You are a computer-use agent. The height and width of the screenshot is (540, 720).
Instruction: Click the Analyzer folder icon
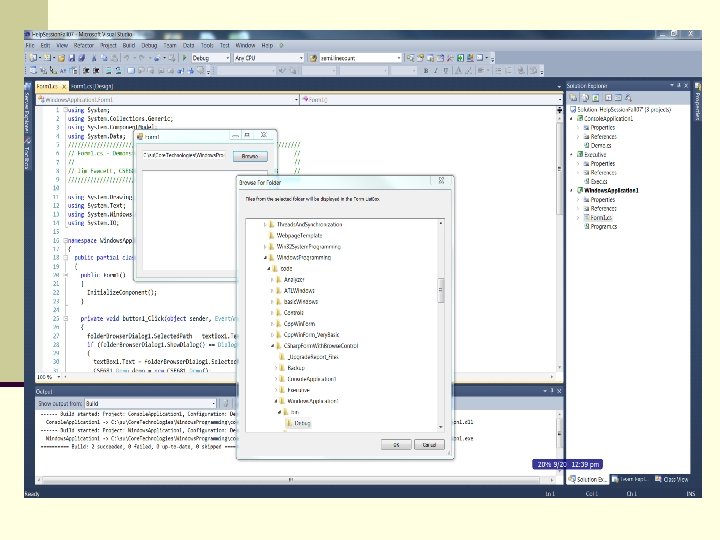coord(277,279)
